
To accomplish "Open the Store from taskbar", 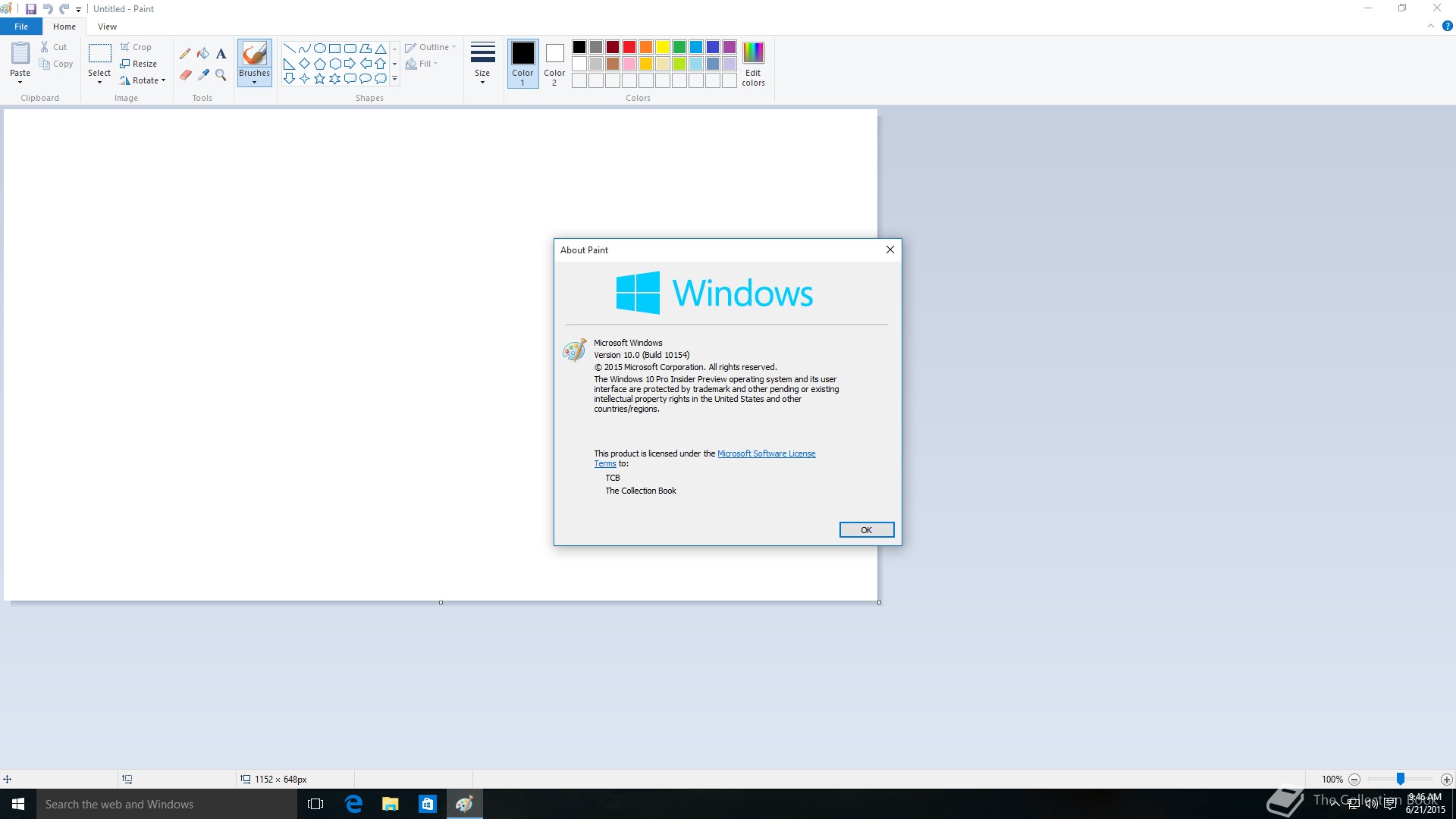I will [428, 804].
